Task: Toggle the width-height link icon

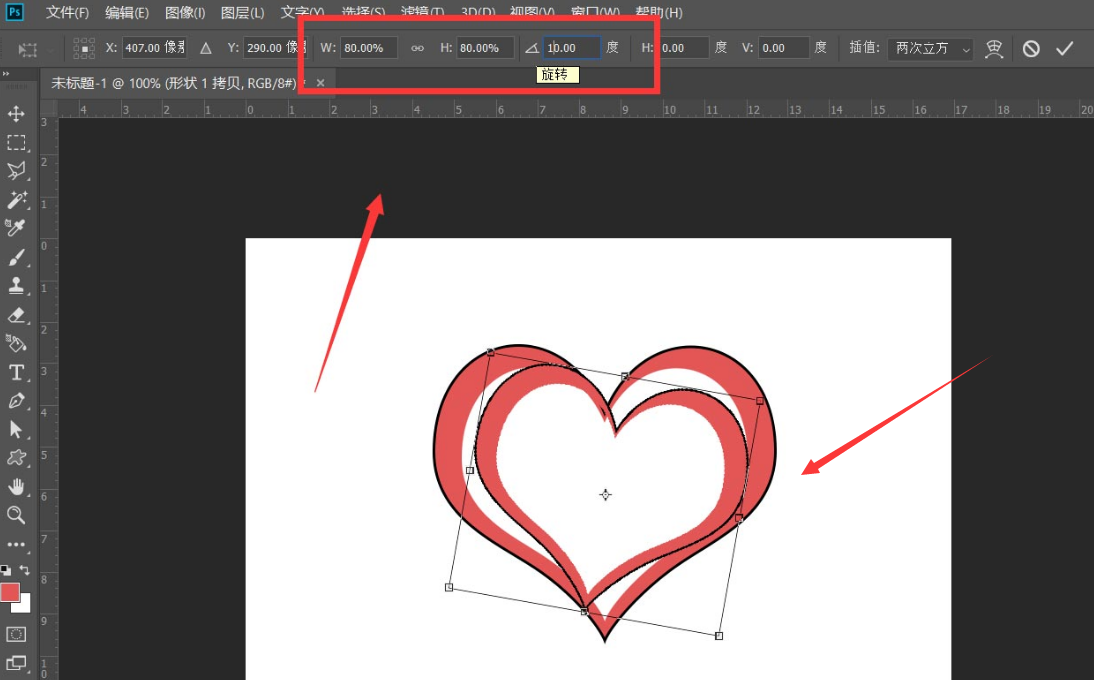Action: pos(417,48)
